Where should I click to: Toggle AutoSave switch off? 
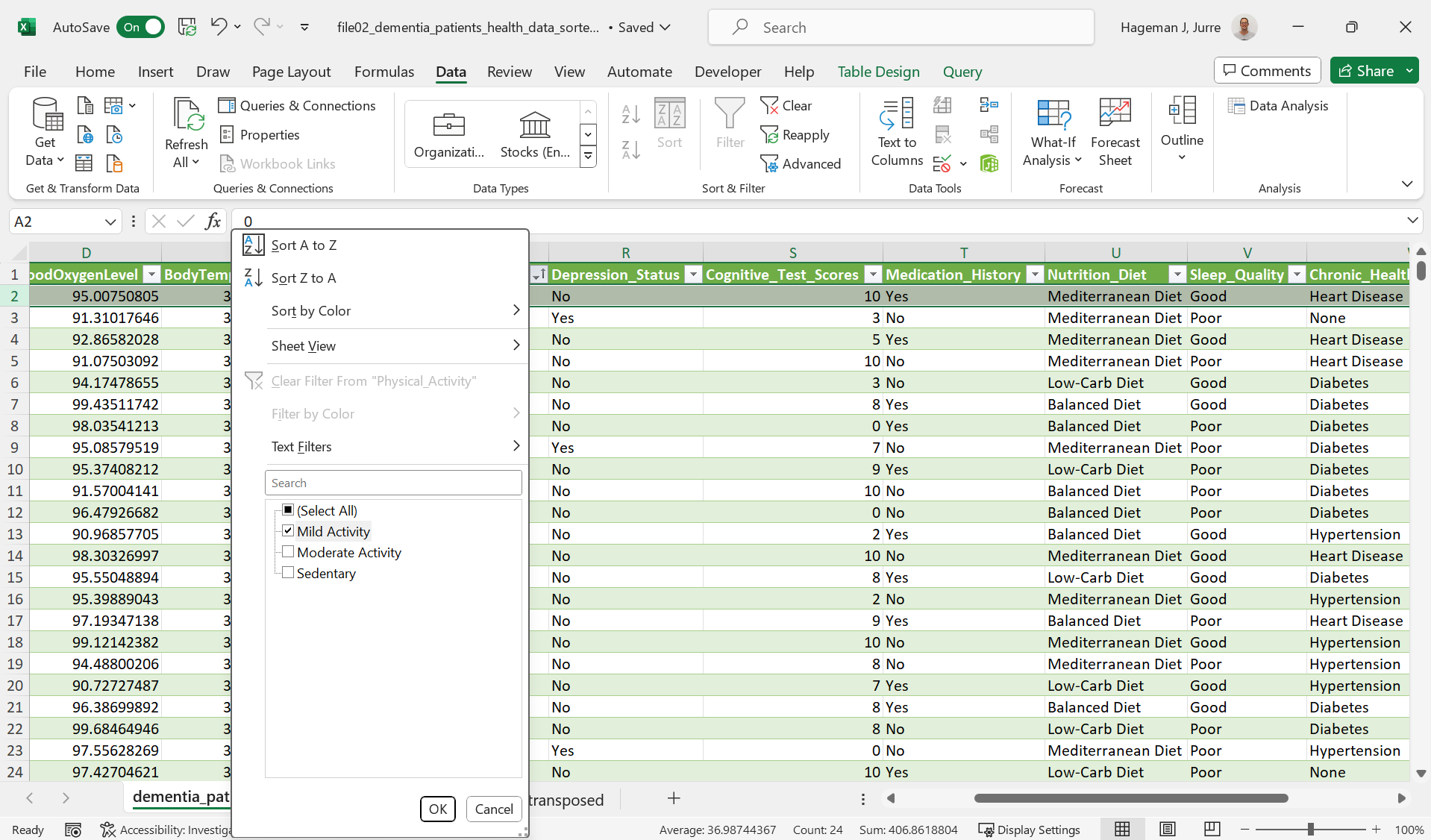click(140, 27)
